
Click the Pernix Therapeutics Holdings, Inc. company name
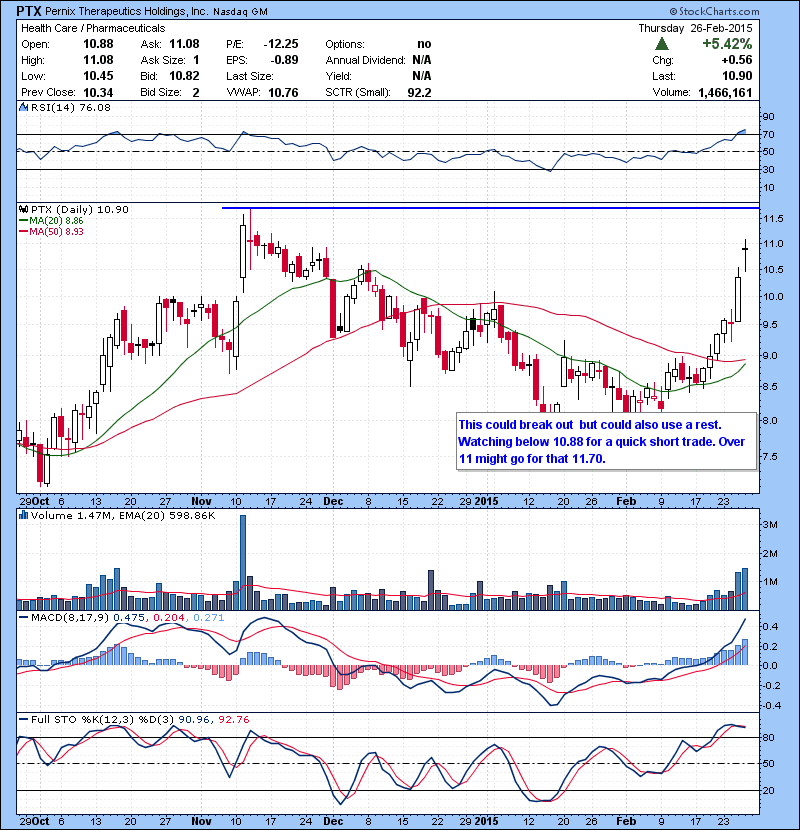coord(127,11)
